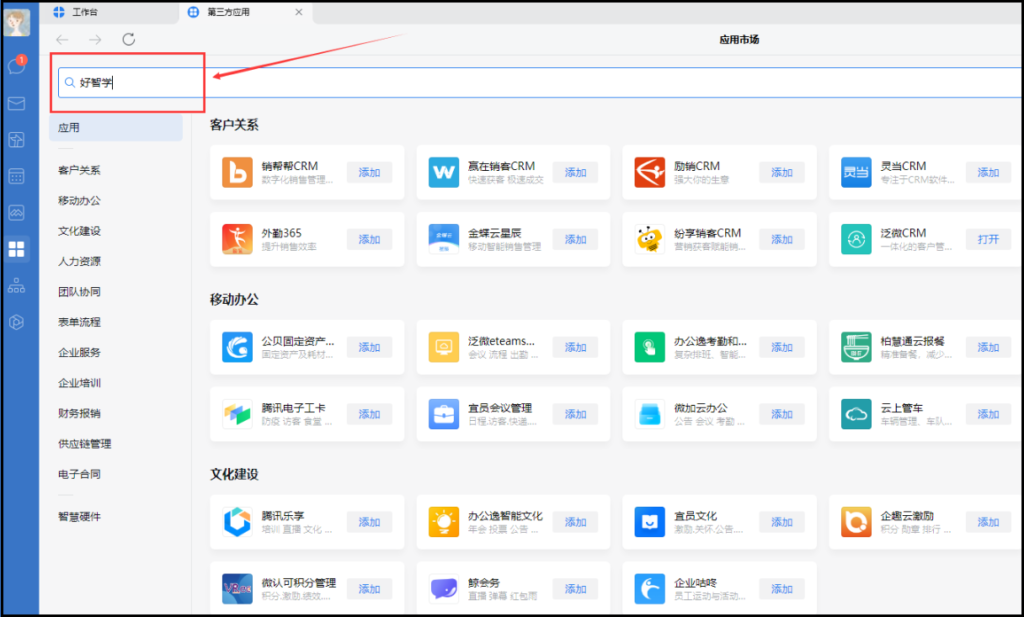Screen dimensions: 1024x617
Task: Switch to the 工作台 tab
Action: (x=108, y=12)
